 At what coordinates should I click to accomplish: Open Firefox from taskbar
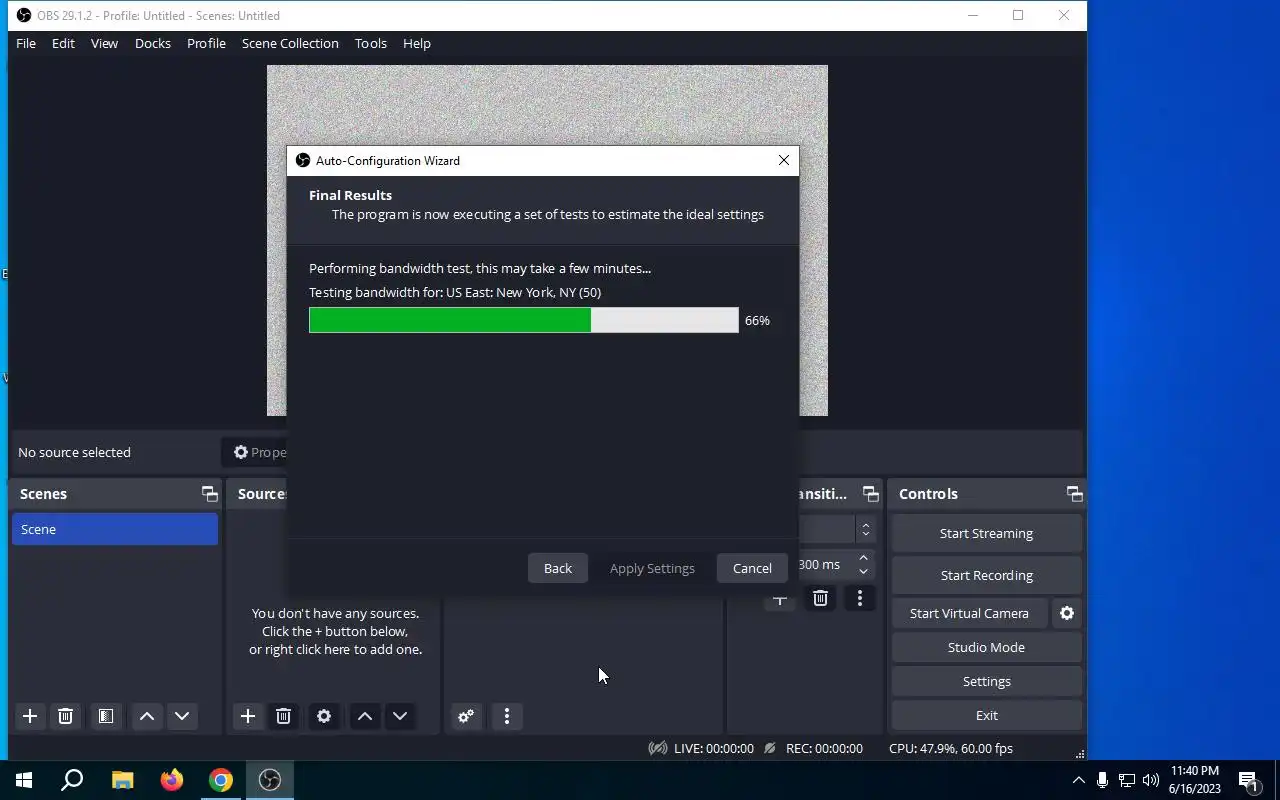coord(172,780)
